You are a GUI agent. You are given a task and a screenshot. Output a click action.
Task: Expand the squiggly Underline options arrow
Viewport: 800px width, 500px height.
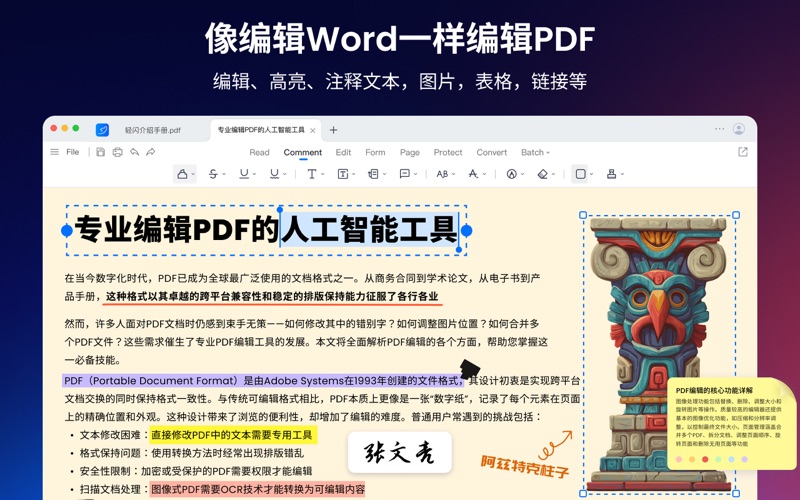(x=285, y=174)
